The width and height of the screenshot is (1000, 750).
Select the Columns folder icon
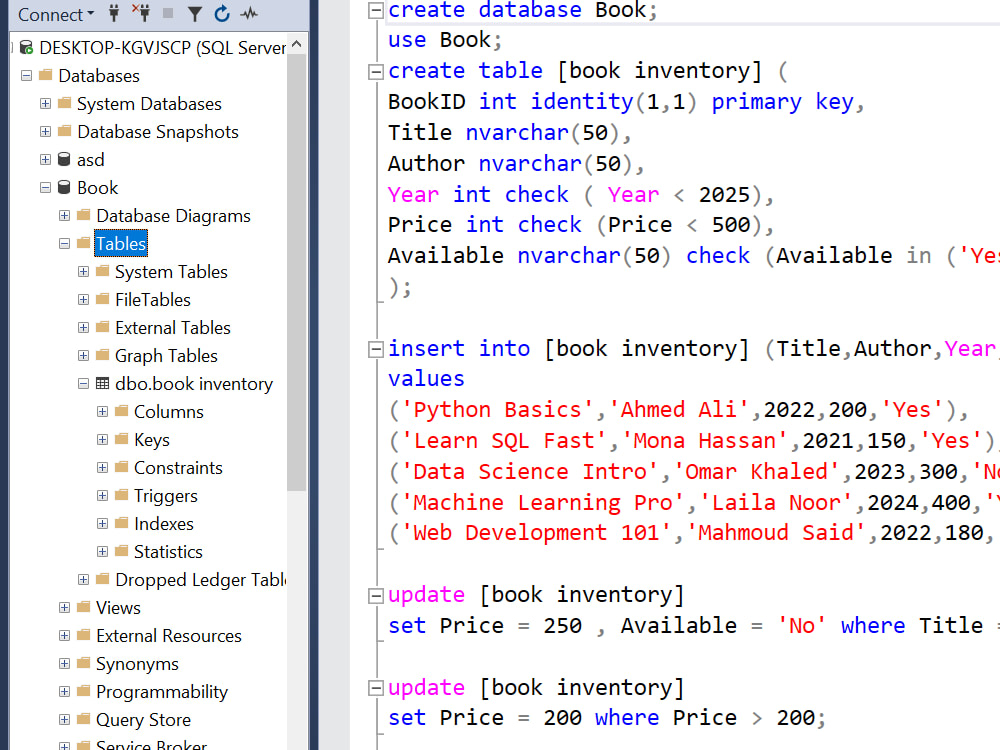click(x=122, y=411)
